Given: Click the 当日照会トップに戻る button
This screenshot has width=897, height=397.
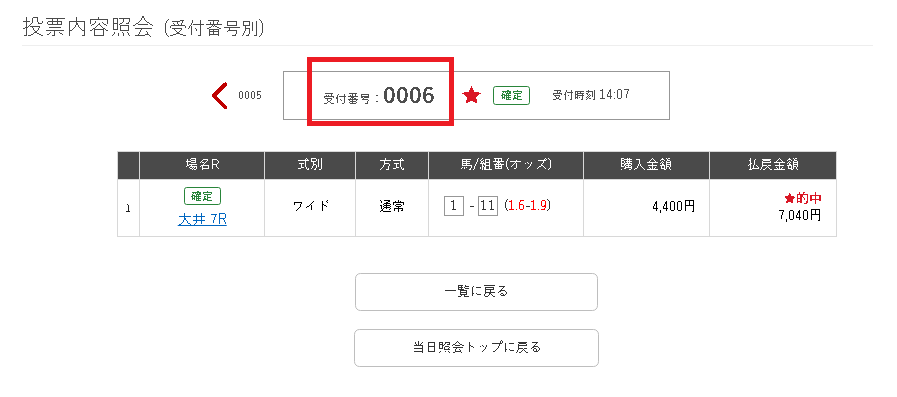Looking at the screenshot, I should [477, 348].
